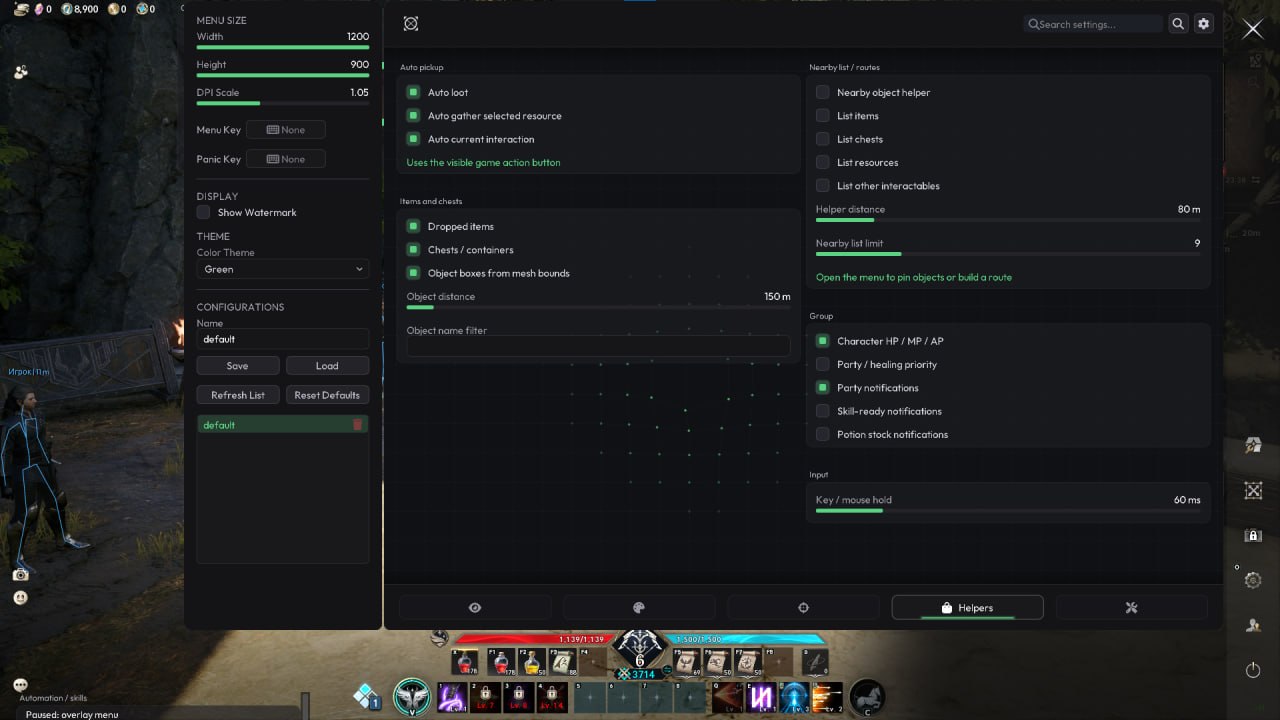This screenshot has width=1280, height=720.
Task: Click the Search settings input field
Action: 1093,24
